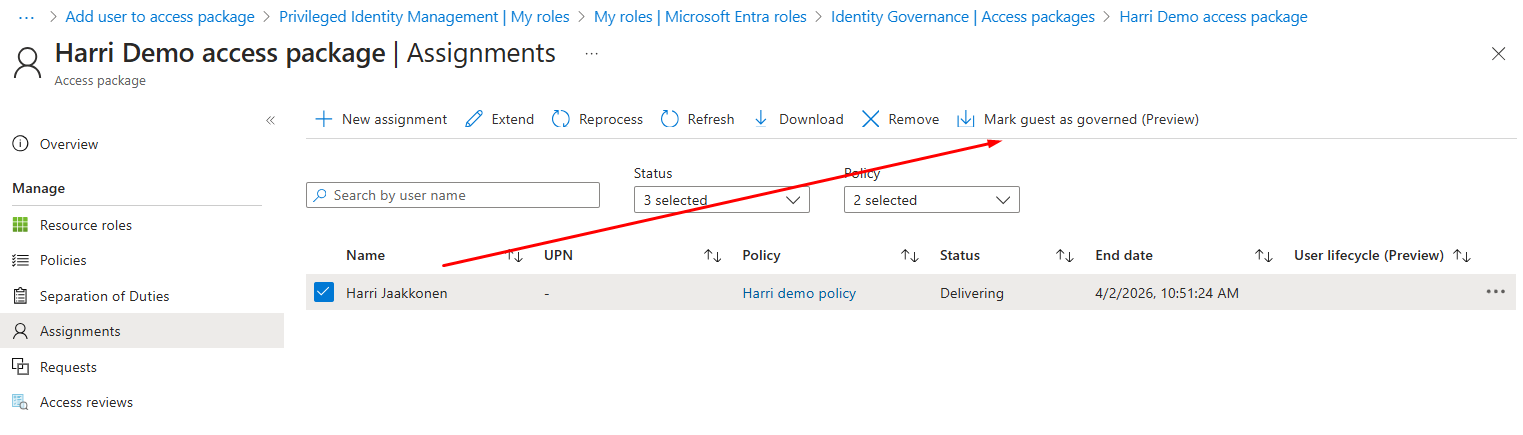Navigate to Identity Governance breadcrumb link
1523x435 pixels.
pos(962,17)
